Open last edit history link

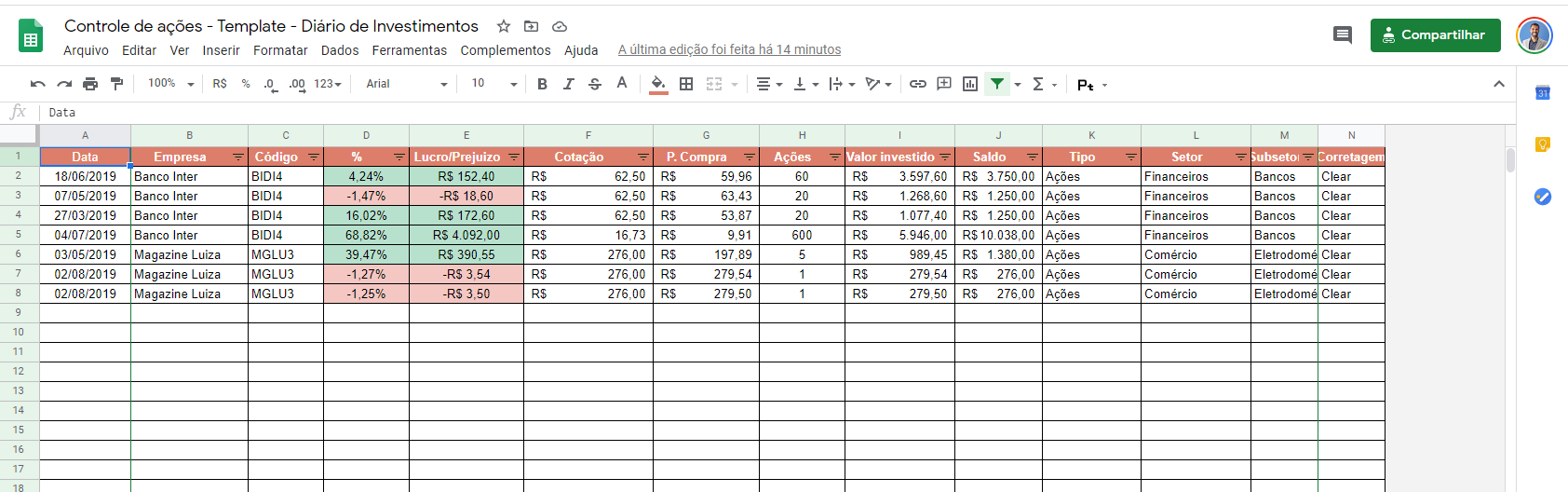click(729, 50)
